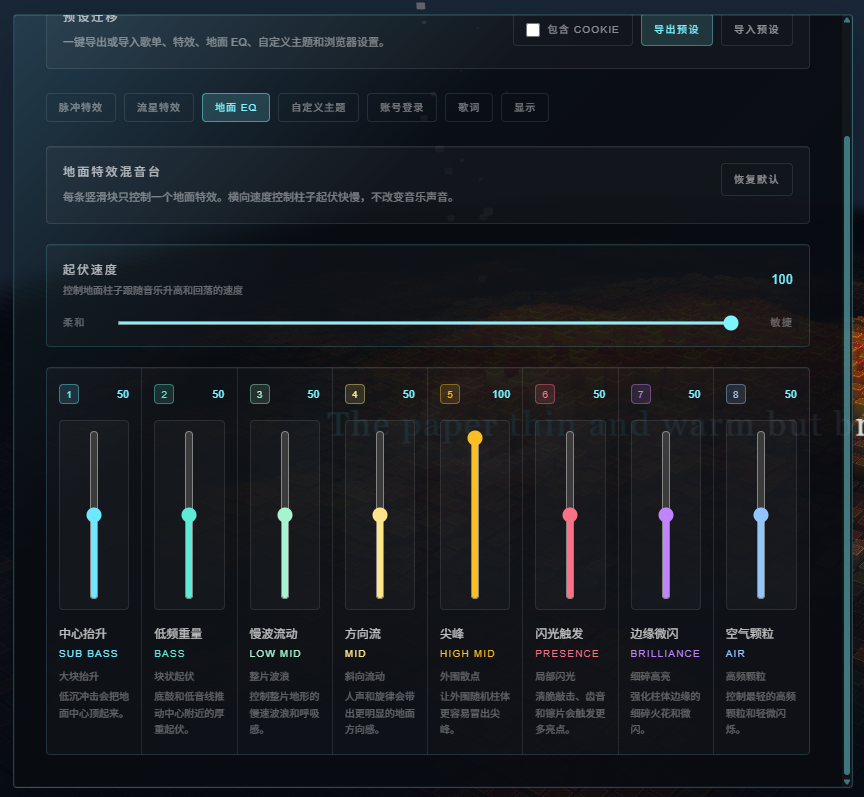Click channel badge 8 for AIR

pyautogui.click(x=736, y=394)
